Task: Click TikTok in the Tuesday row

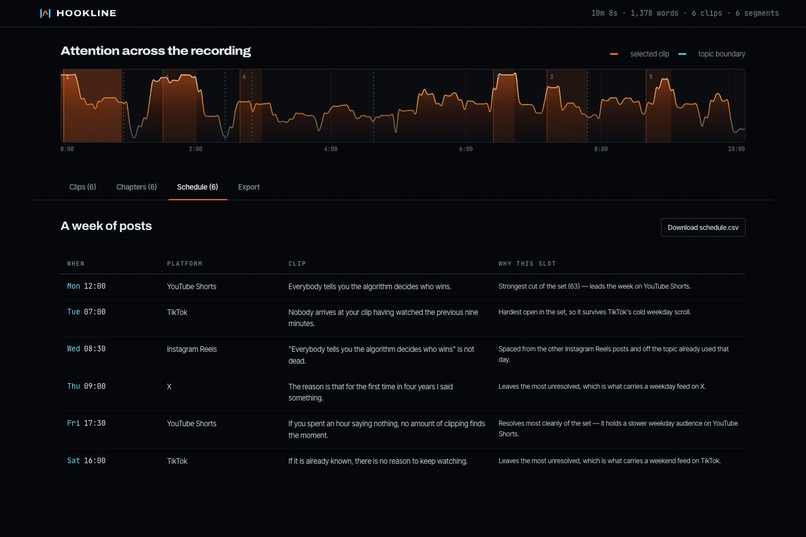Action: pos(177,312)
